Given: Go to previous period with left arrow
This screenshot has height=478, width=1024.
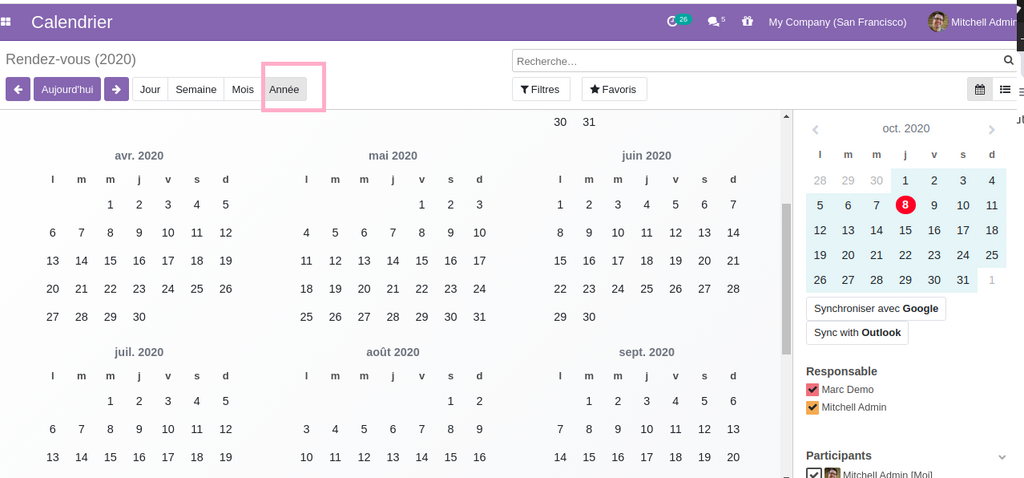Looking at the screenshot, I should (18, 90).
